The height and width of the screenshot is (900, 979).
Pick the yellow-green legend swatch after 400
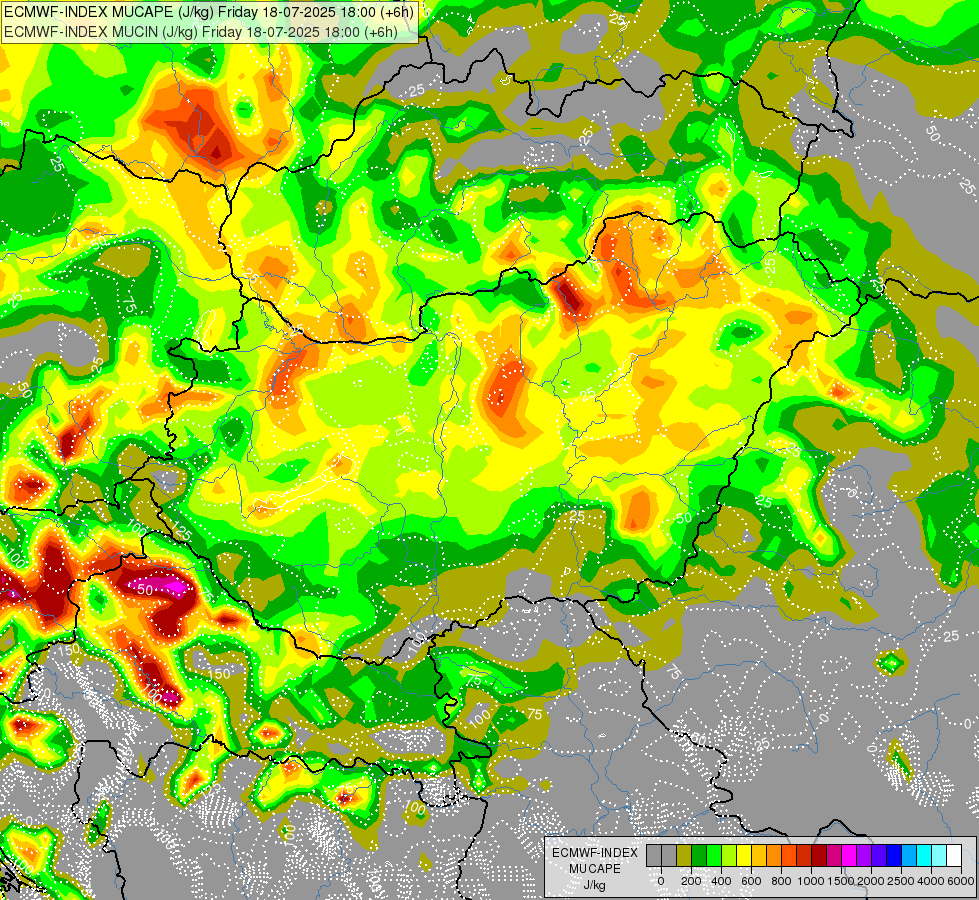[x=729, y=855]
